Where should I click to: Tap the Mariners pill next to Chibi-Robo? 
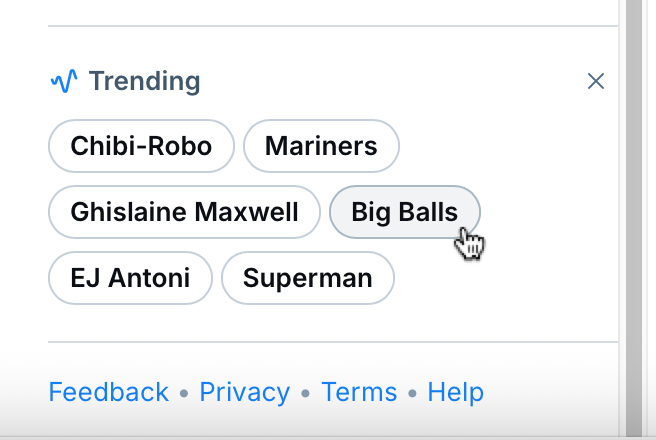tap(321, 146)
